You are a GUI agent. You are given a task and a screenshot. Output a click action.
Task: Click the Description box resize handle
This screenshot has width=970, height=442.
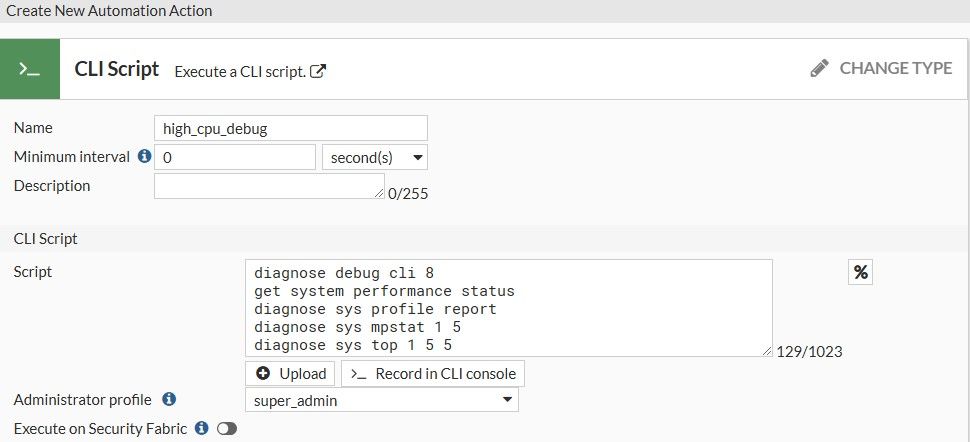[379, 193]
